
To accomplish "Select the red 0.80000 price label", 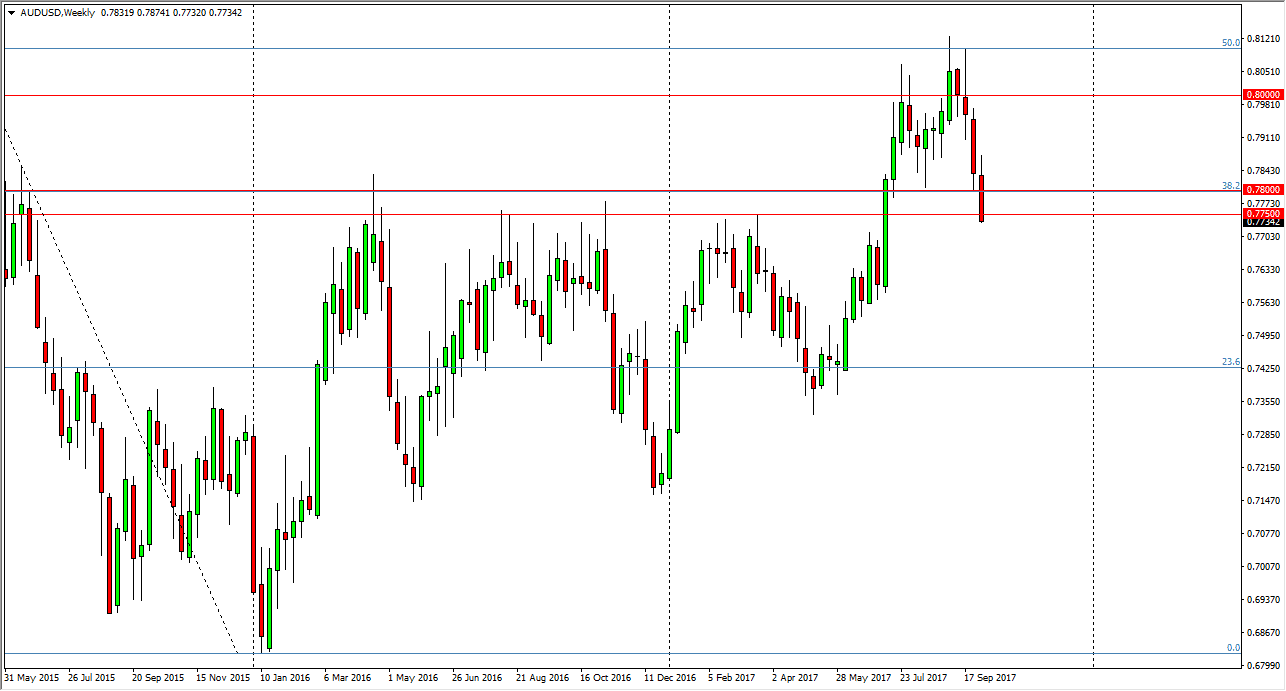I will click(1262, 94).
